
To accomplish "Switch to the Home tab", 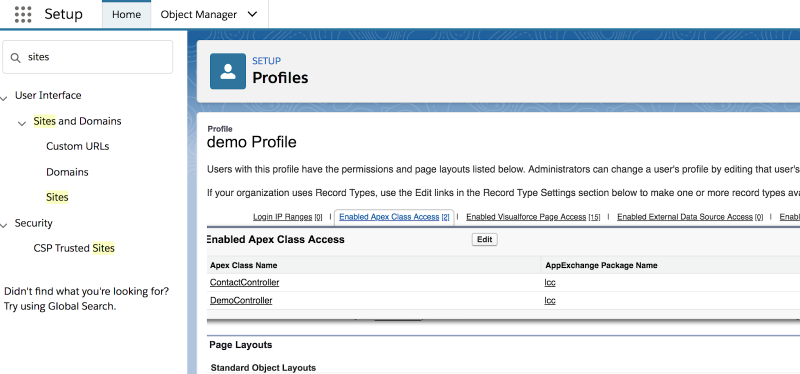I will (127, 14).
